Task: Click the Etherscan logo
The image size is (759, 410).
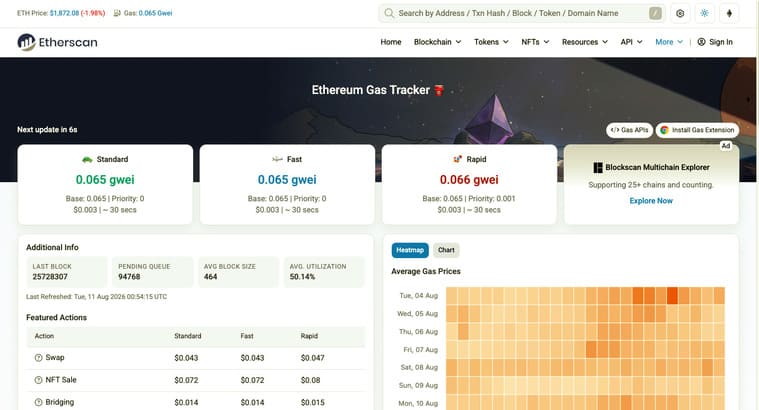Action: (57, 43)
